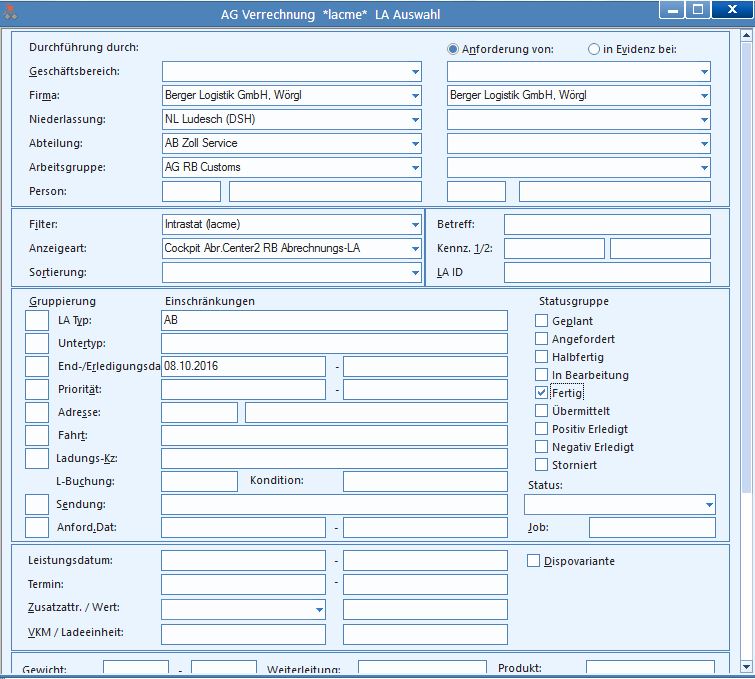
Task: Click the Job input field
Action: pyautogui.click(x=652, y=528)
